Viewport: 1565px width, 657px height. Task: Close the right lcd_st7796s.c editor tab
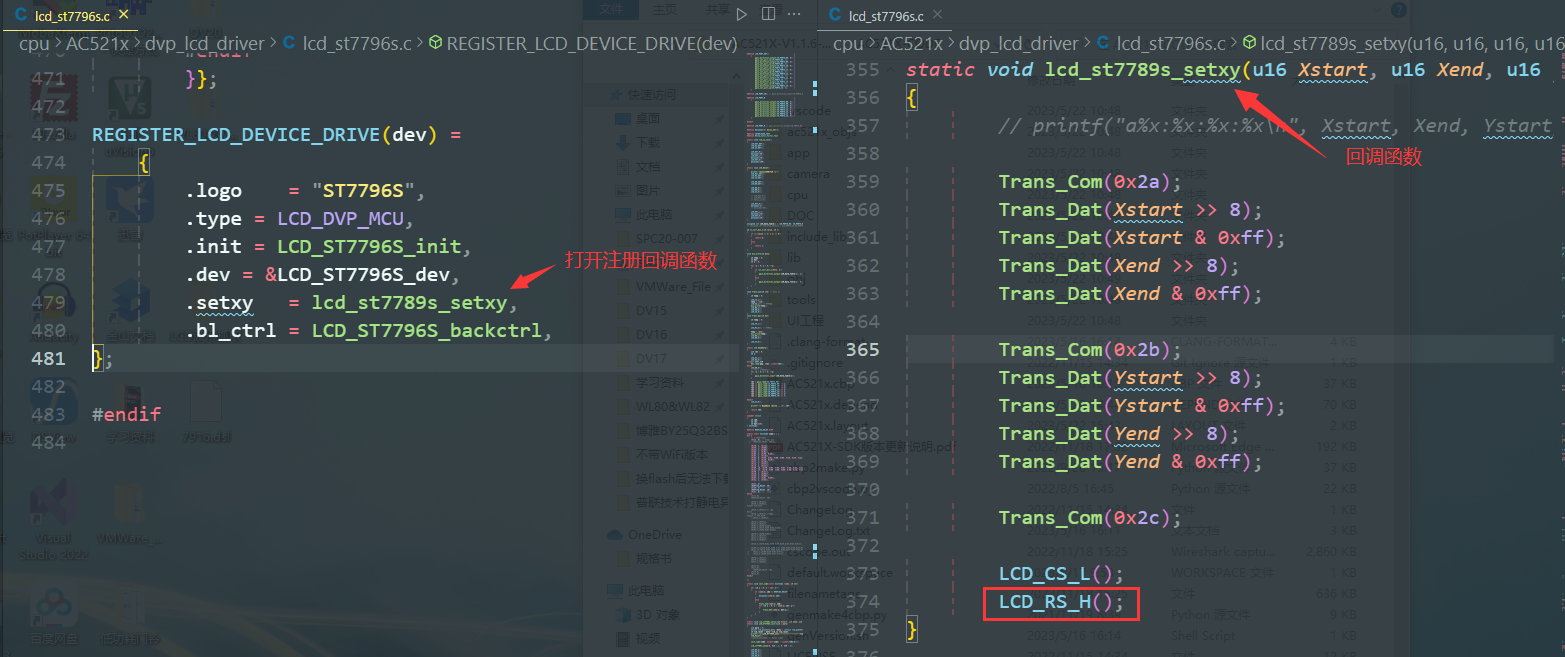coord(936,16)
